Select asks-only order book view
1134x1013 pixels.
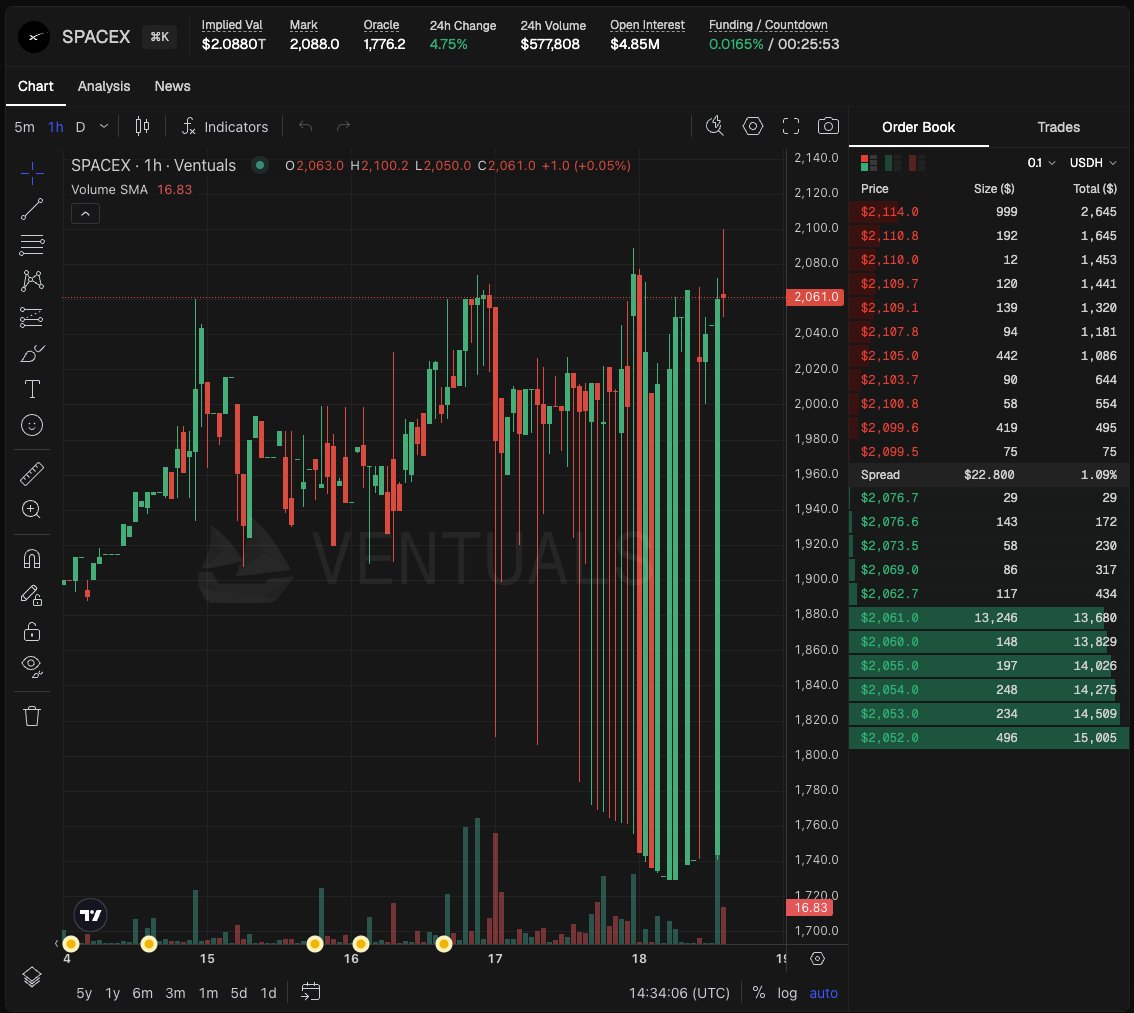point(917,163)
